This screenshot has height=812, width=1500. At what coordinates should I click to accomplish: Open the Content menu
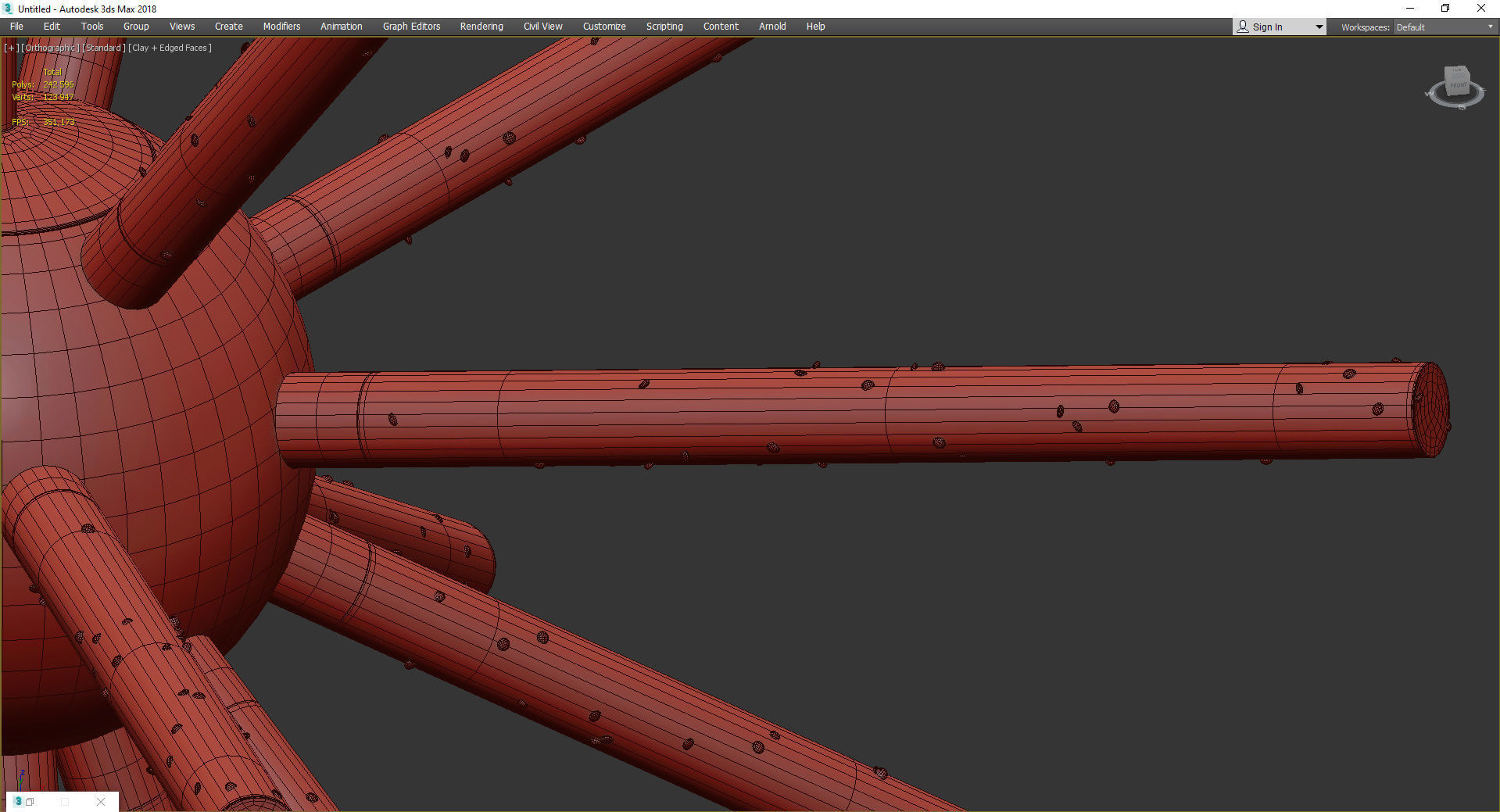721,27
